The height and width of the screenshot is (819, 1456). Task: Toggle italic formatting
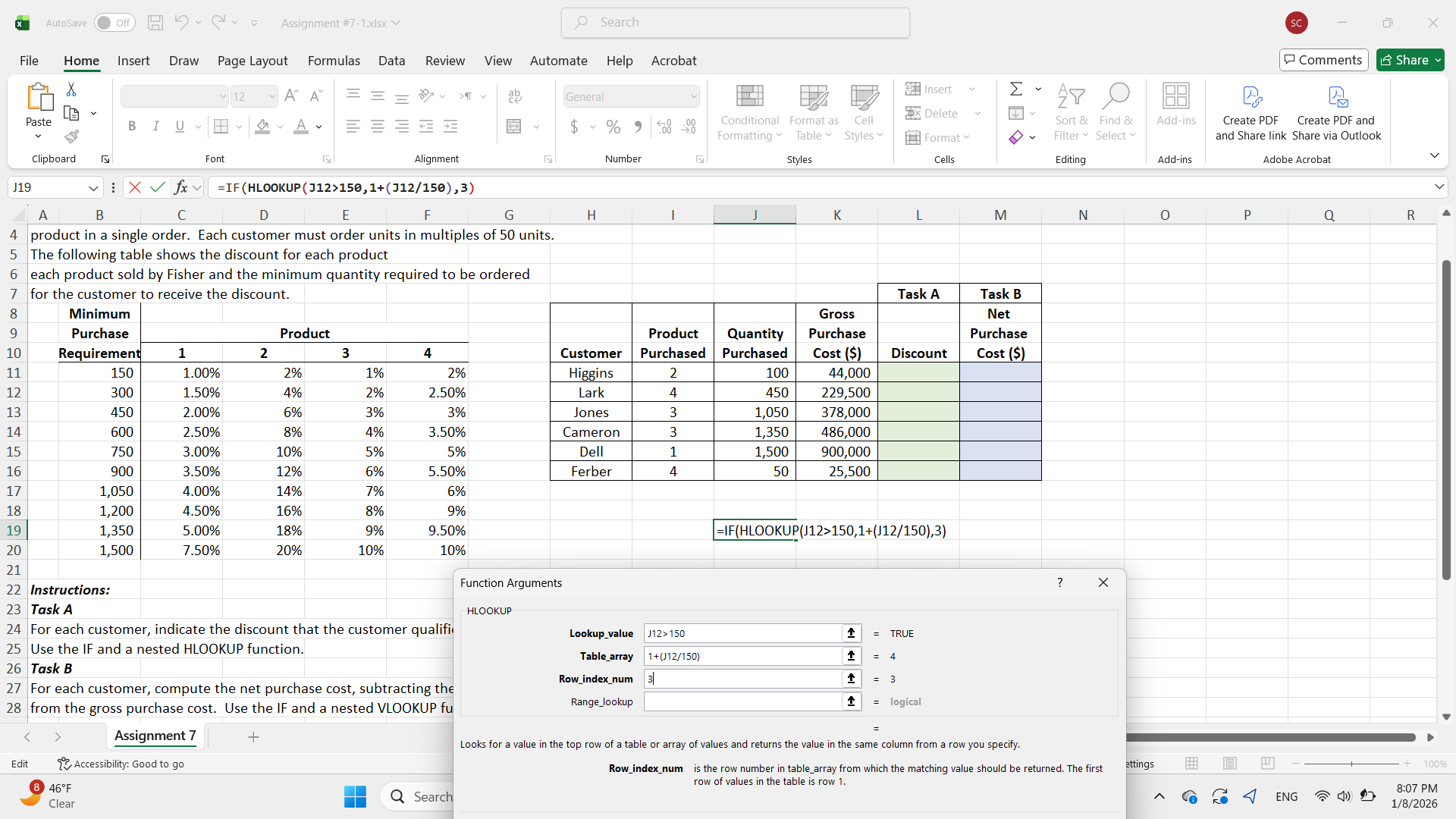click(155, 126)
